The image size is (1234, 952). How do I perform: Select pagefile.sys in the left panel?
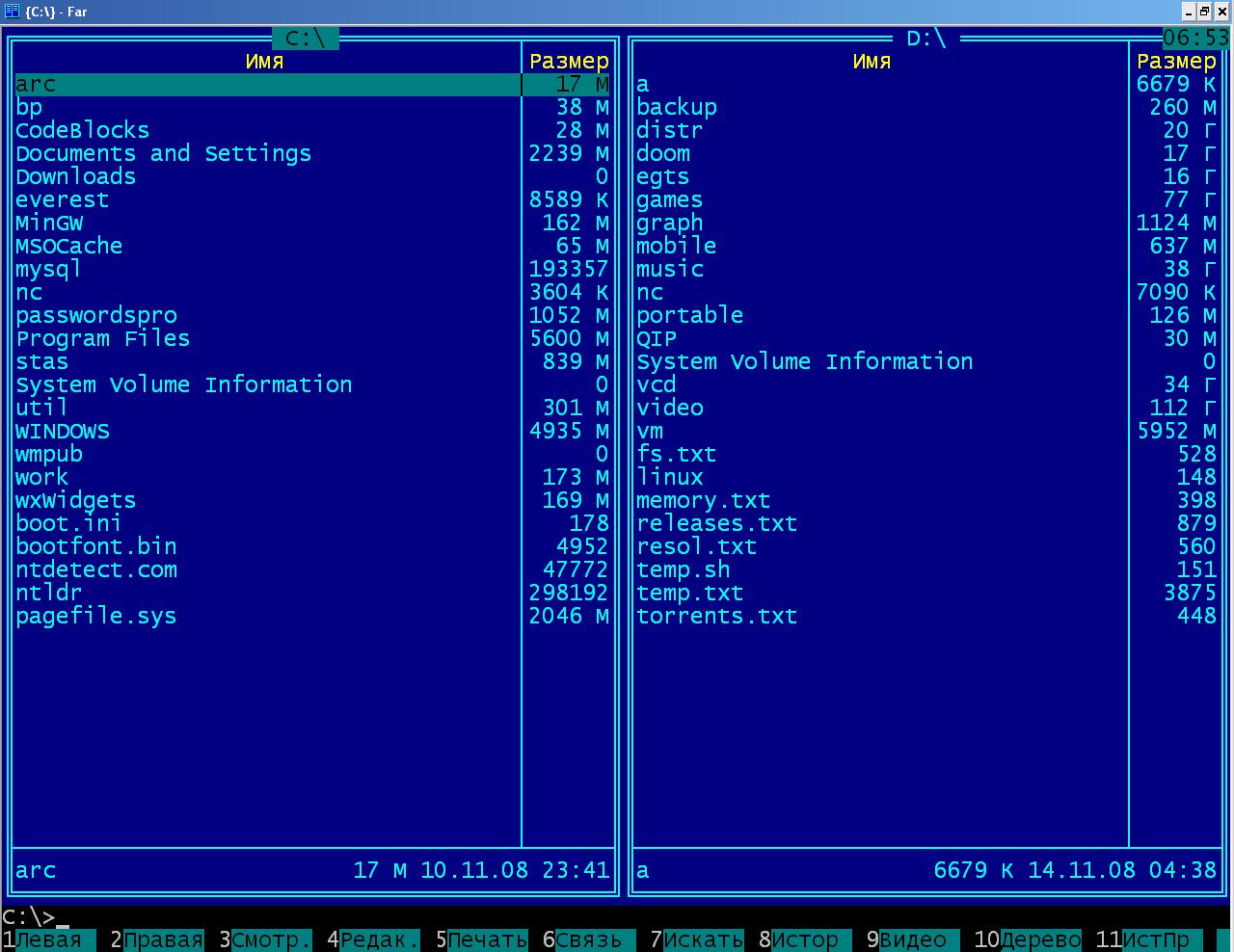tap(96, 617)
